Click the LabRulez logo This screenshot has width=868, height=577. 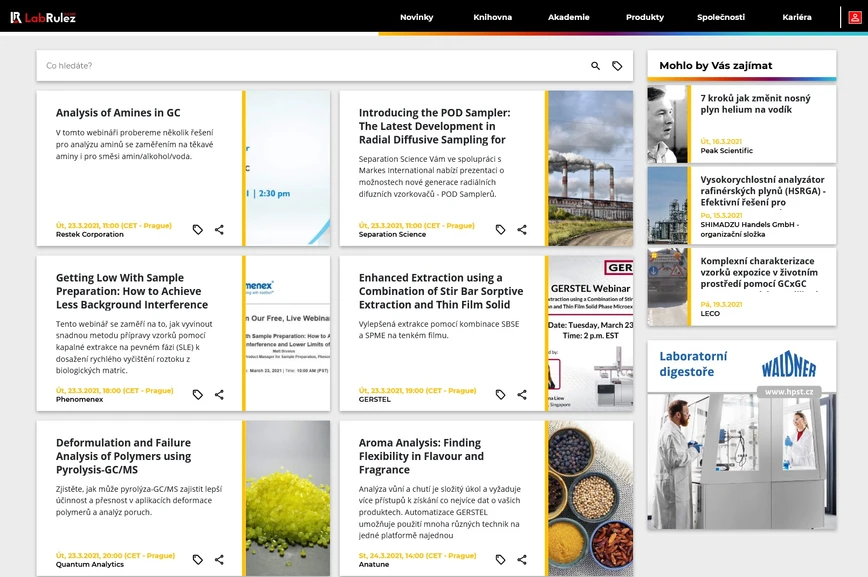click(43, 17)
